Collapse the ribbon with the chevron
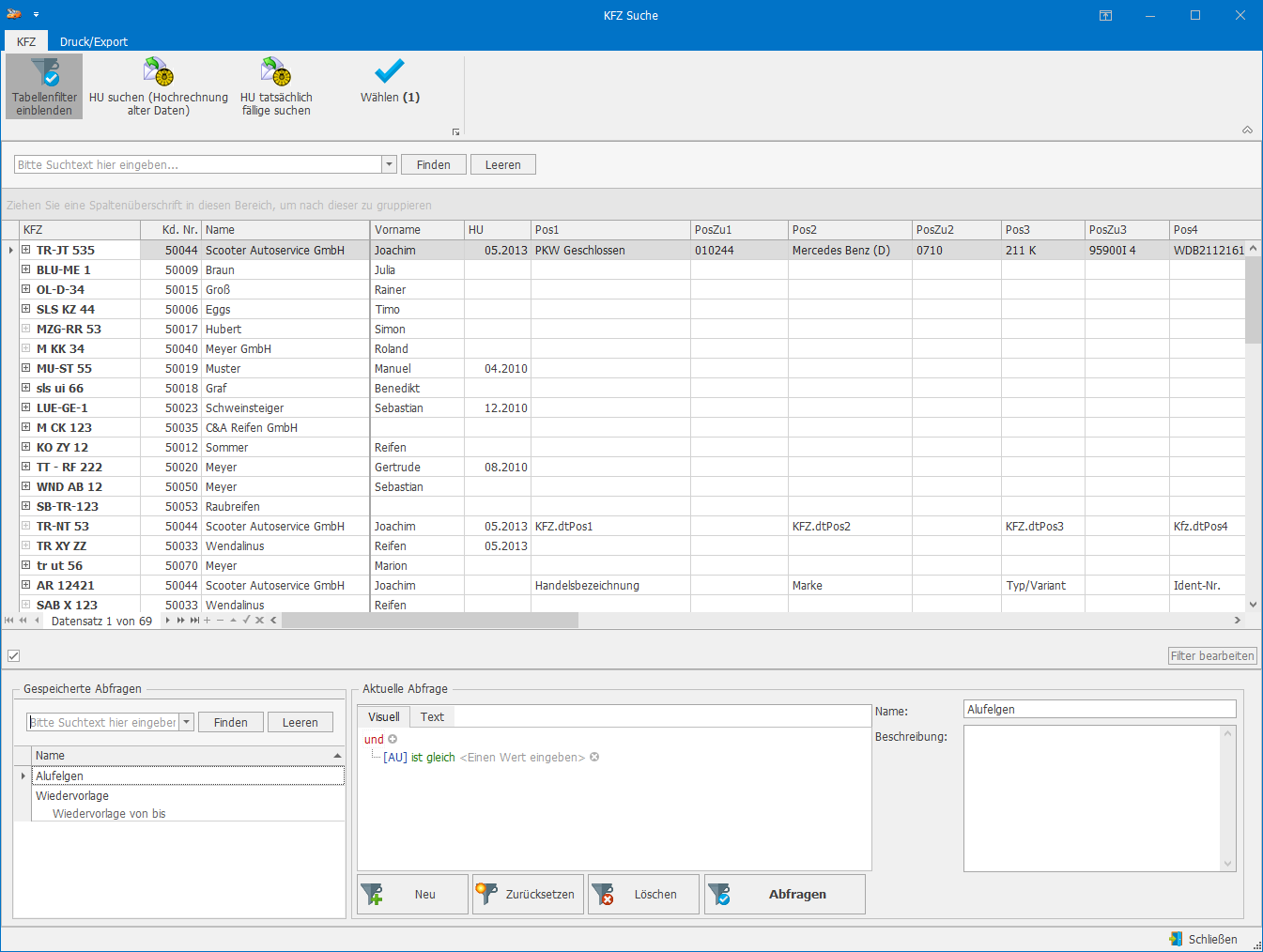The width and height of the screenshot is (1263, 952). (1247, 131)
